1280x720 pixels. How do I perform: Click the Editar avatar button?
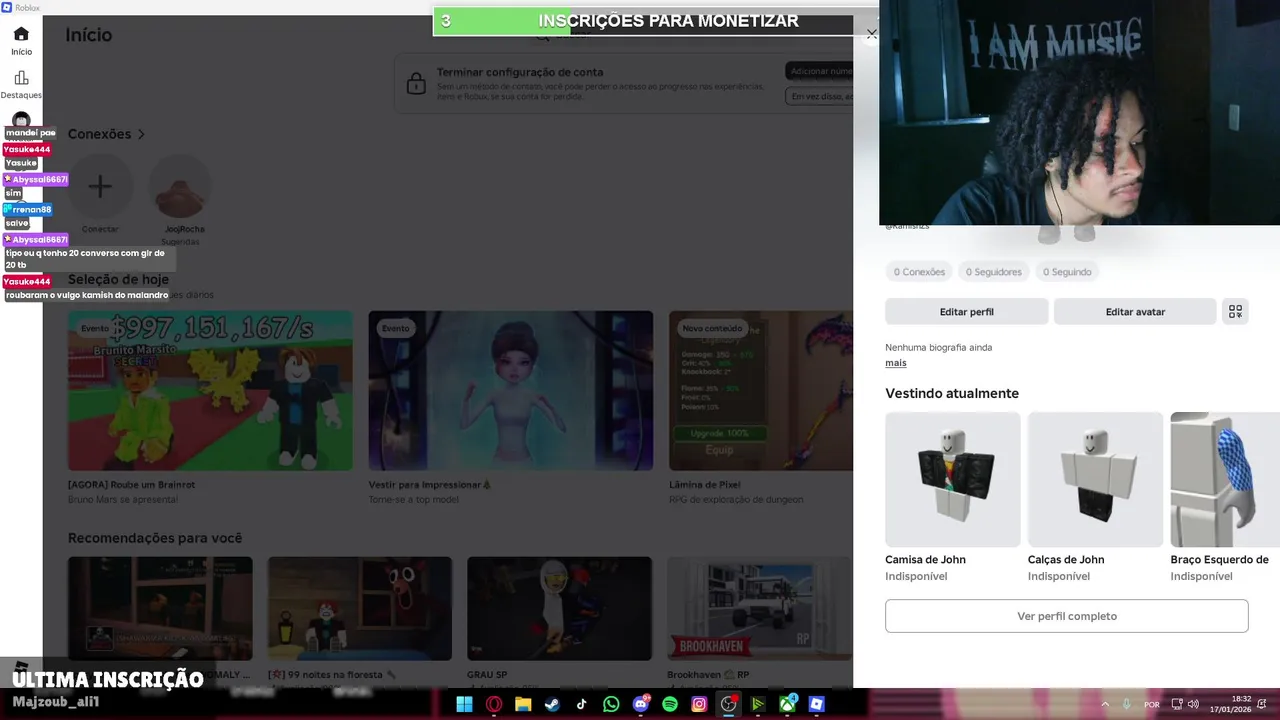[1135, 312]
